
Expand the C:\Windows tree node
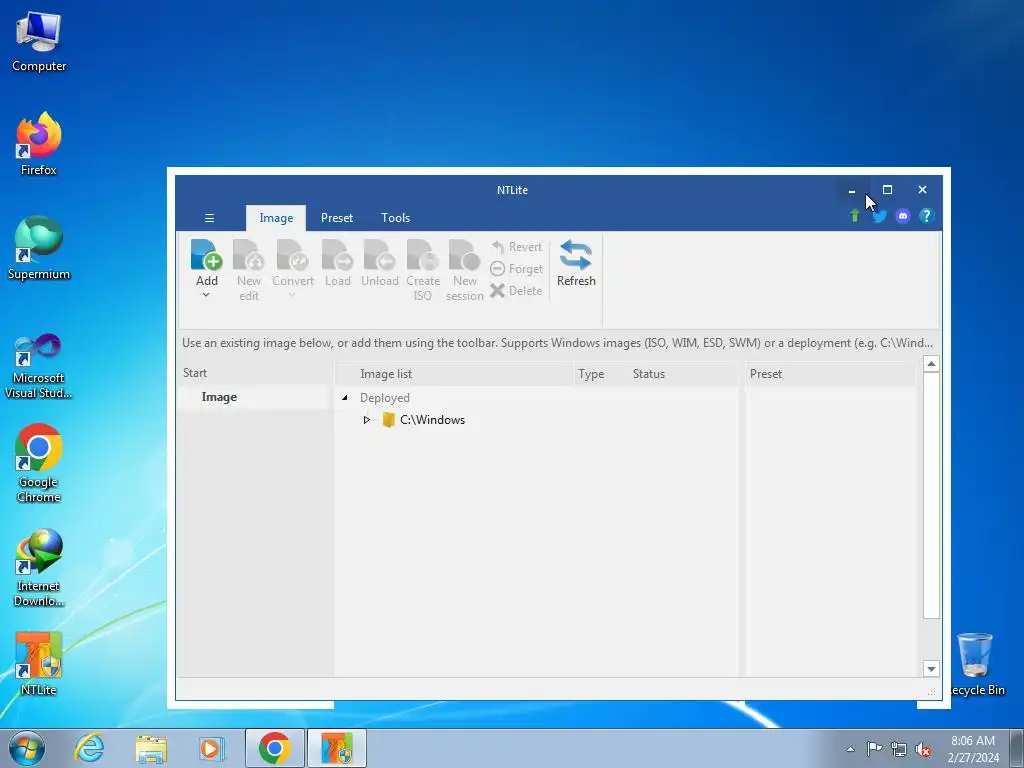pyautogui.click(x=366, y=420)
